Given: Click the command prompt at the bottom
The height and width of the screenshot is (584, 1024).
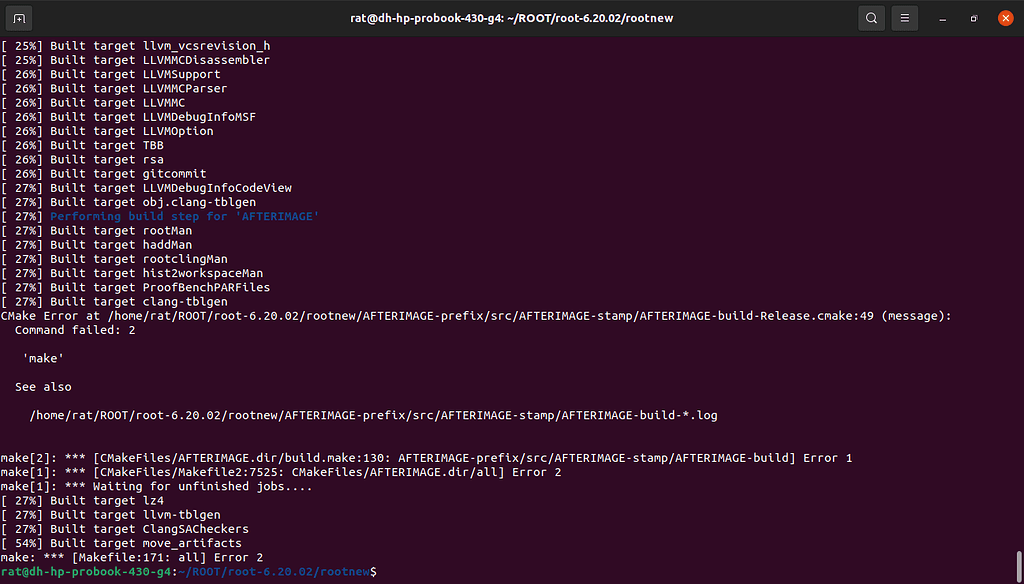Looking at the screenshot, I should (x=189, y=571).
